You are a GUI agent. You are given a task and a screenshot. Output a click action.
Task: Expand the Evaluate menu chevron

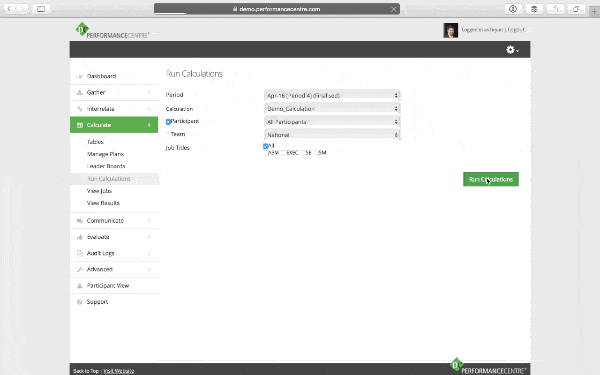(149, 237)
